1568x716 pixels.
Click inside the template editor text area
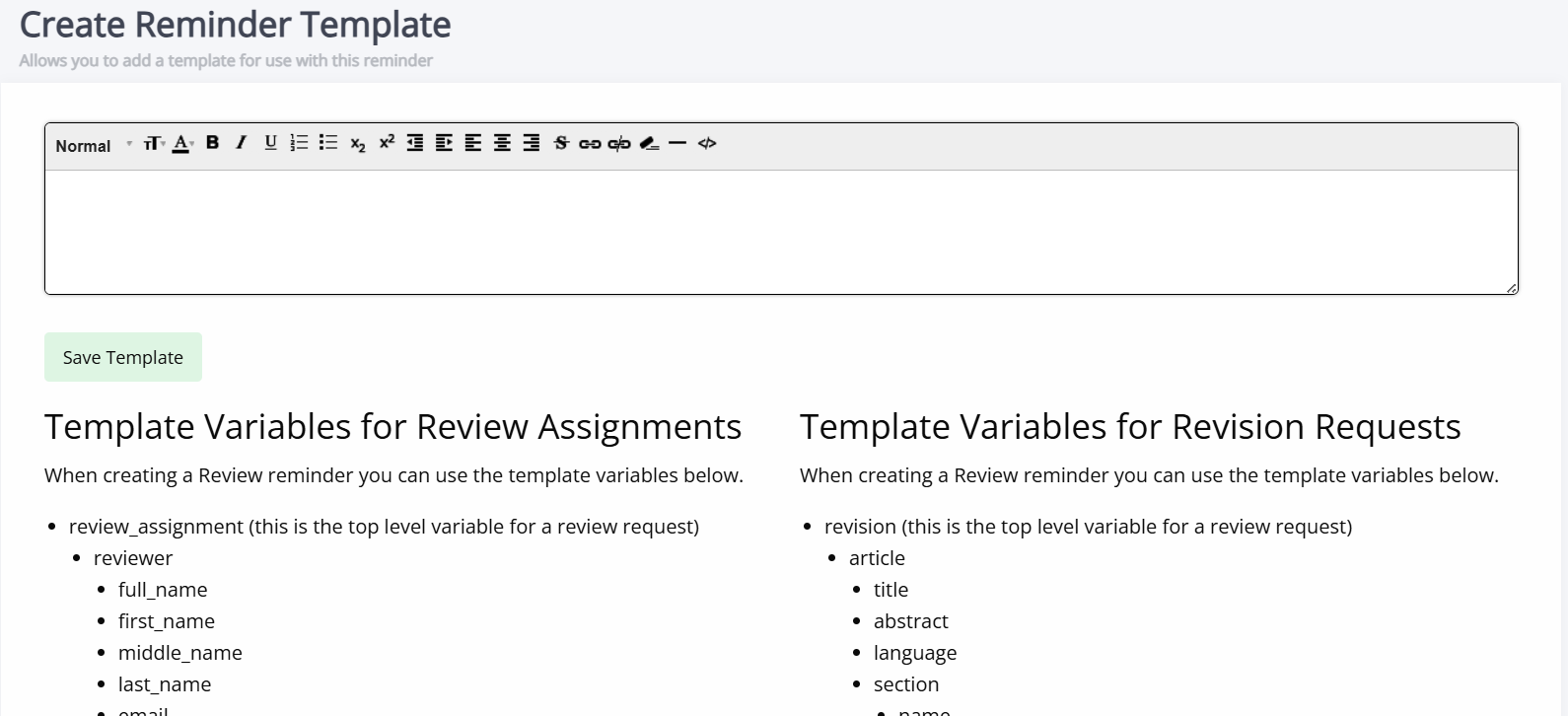tap(781, 232)
